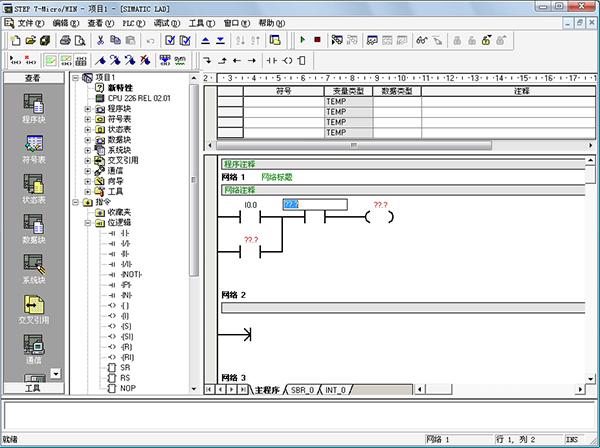The width and height of the screenshot is (600, 448).
Task: Expand the 程序块 tree node
Action: pyautogui.click(x=88, y=108)
